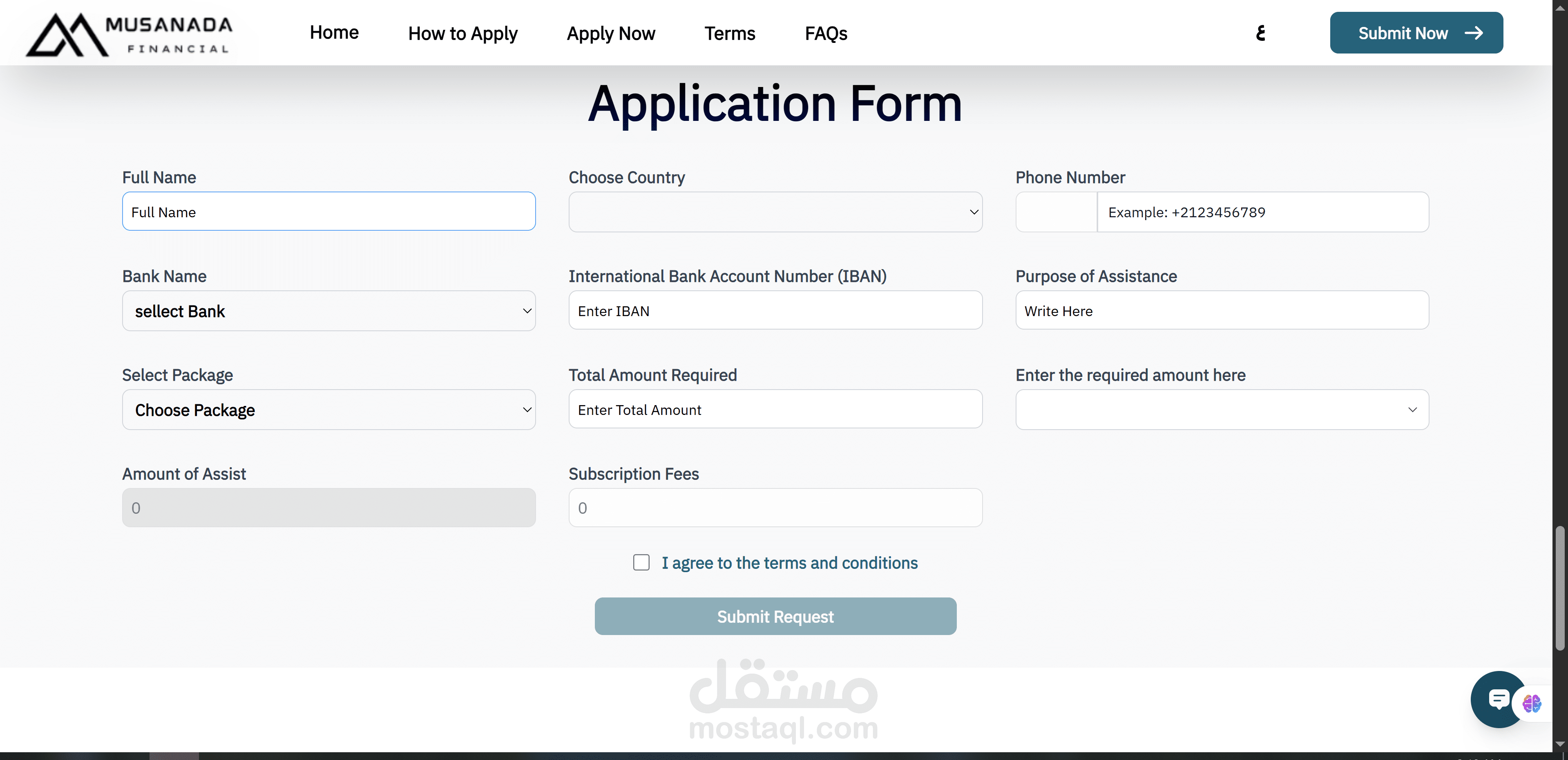Open the Terms menu link

tap(729, 33)
